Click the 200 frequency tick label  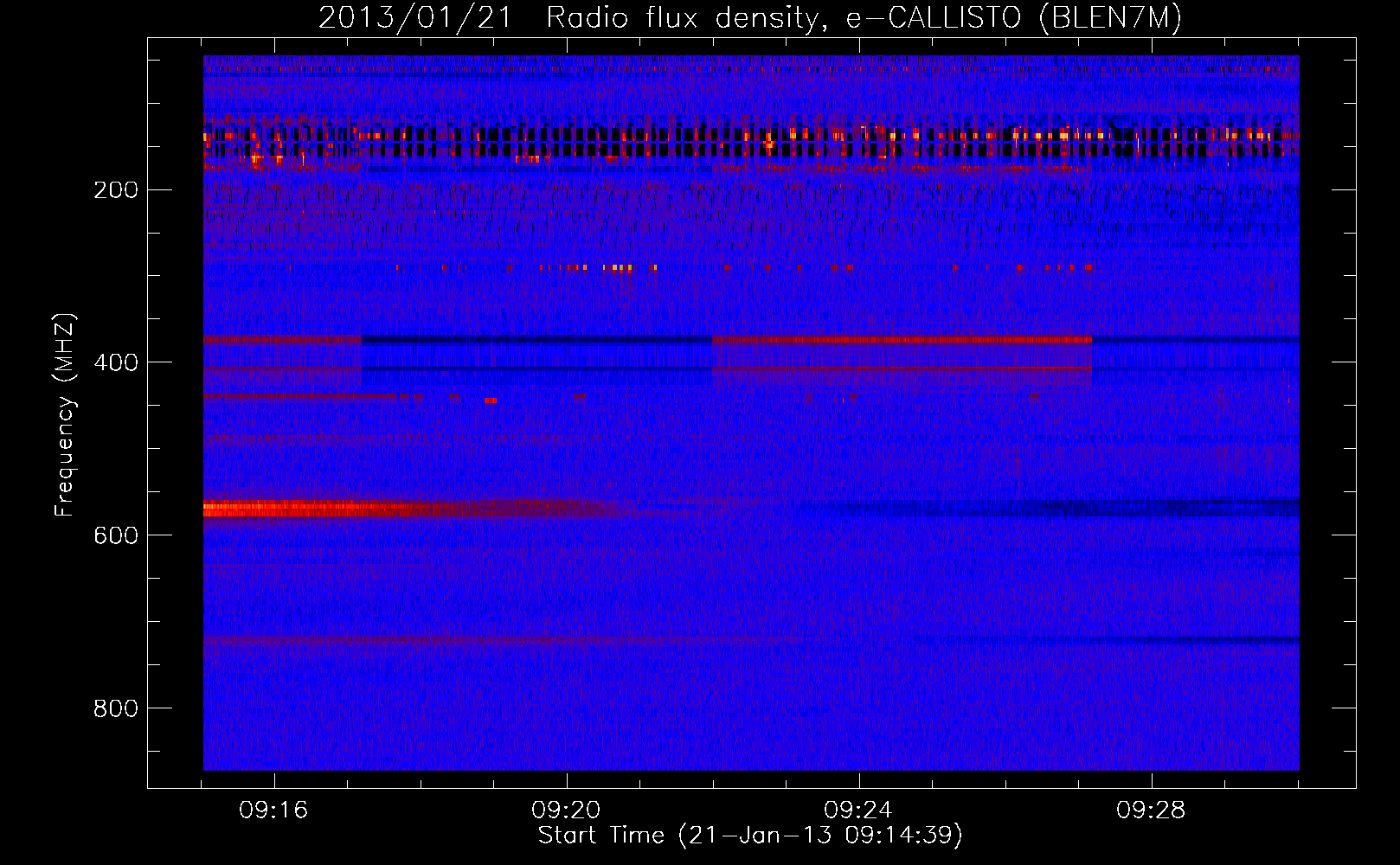(x=116, y=190)
